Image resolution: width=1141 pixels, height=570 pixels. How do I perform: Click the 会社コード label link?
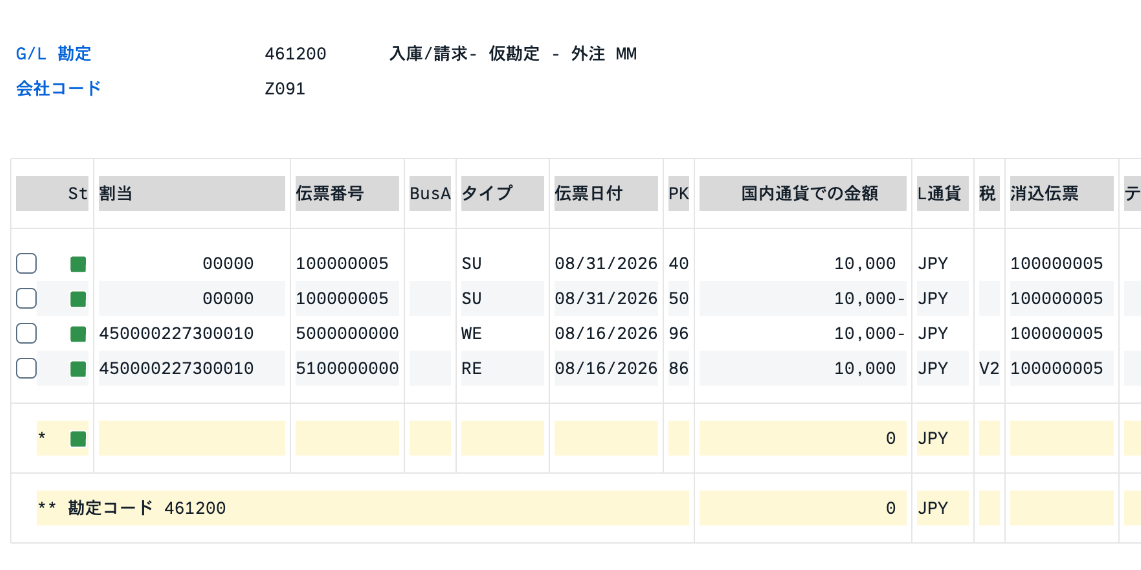59,89
